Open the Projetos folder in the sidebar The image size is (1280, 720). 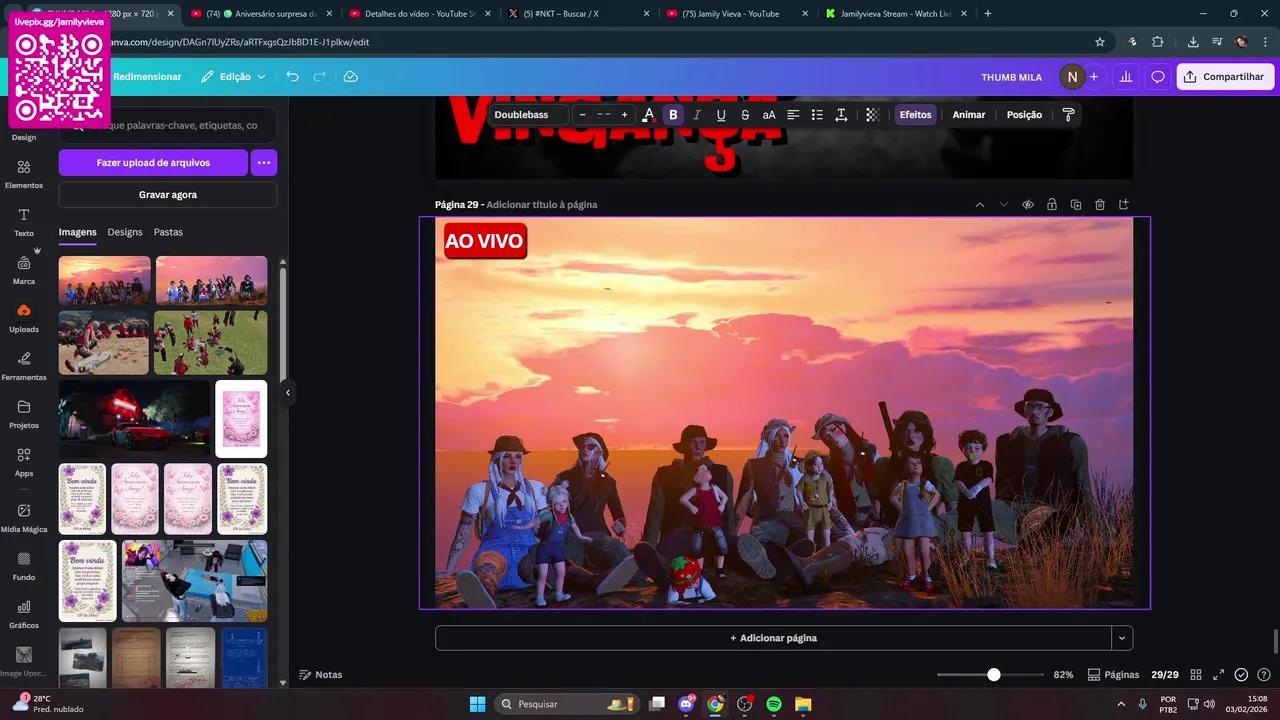point(24,414)
